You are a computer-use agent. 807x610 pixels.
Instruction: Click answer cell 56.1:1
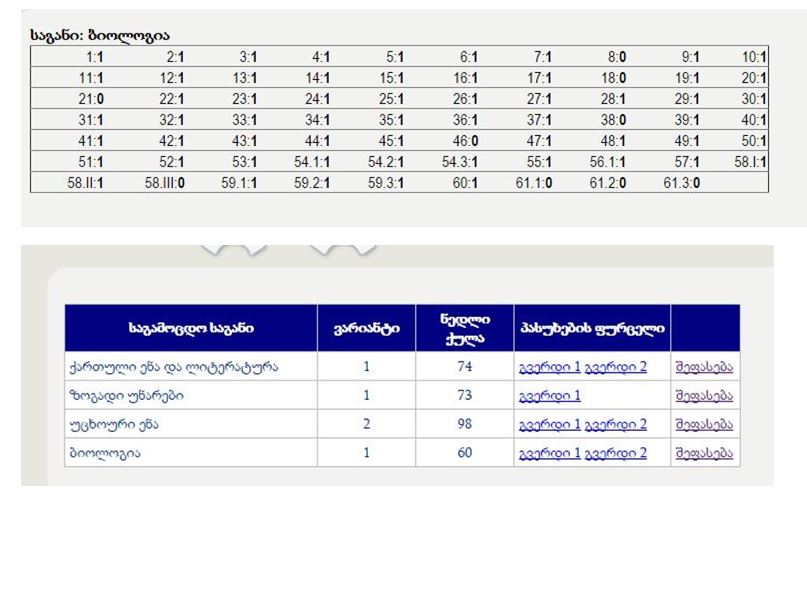pos(608,162)
